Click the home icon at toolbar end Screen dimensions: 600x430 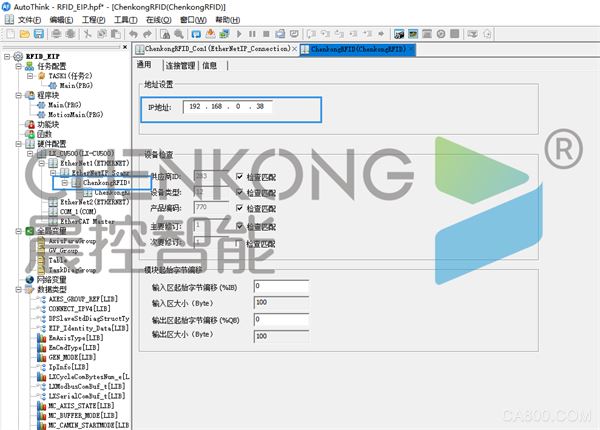pyautogui.click(x=487, y=34)
